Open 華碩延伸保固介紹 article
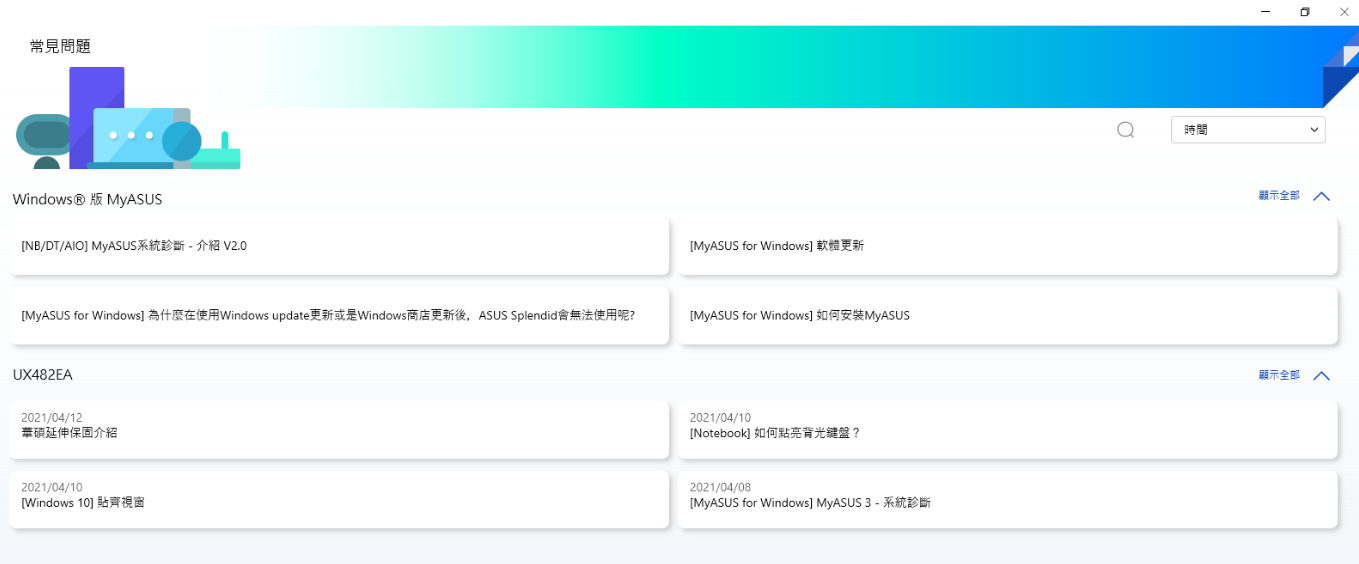This screenshot has width=1359, height=564. point(339,430)
